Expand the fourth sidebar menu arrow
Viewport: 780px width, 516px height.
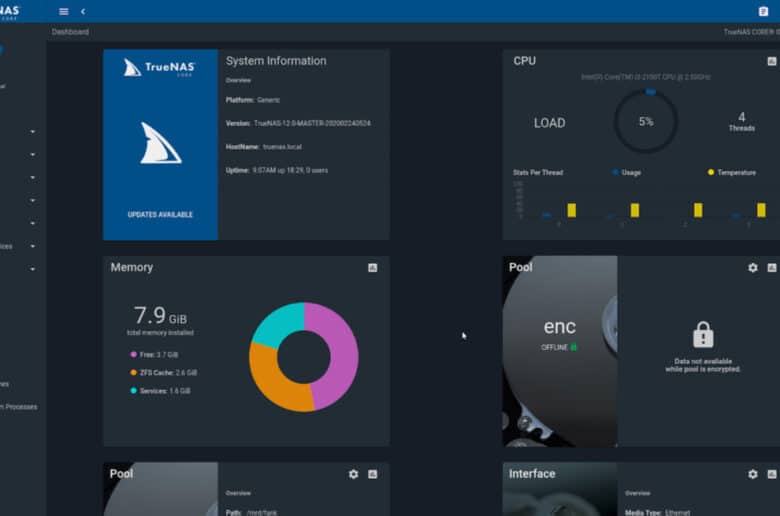[x=32, y=200]
